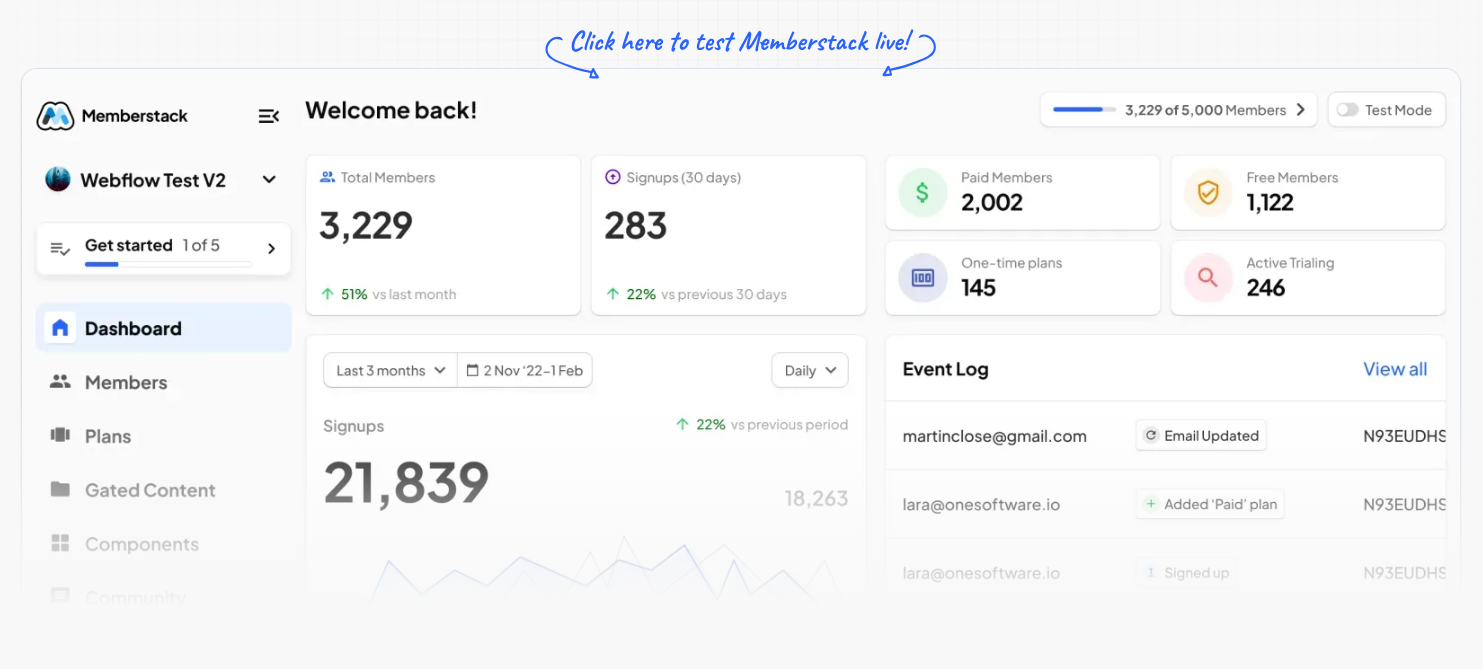
Task: Click the View all link in Event Log
Action: coord(1395,369)
